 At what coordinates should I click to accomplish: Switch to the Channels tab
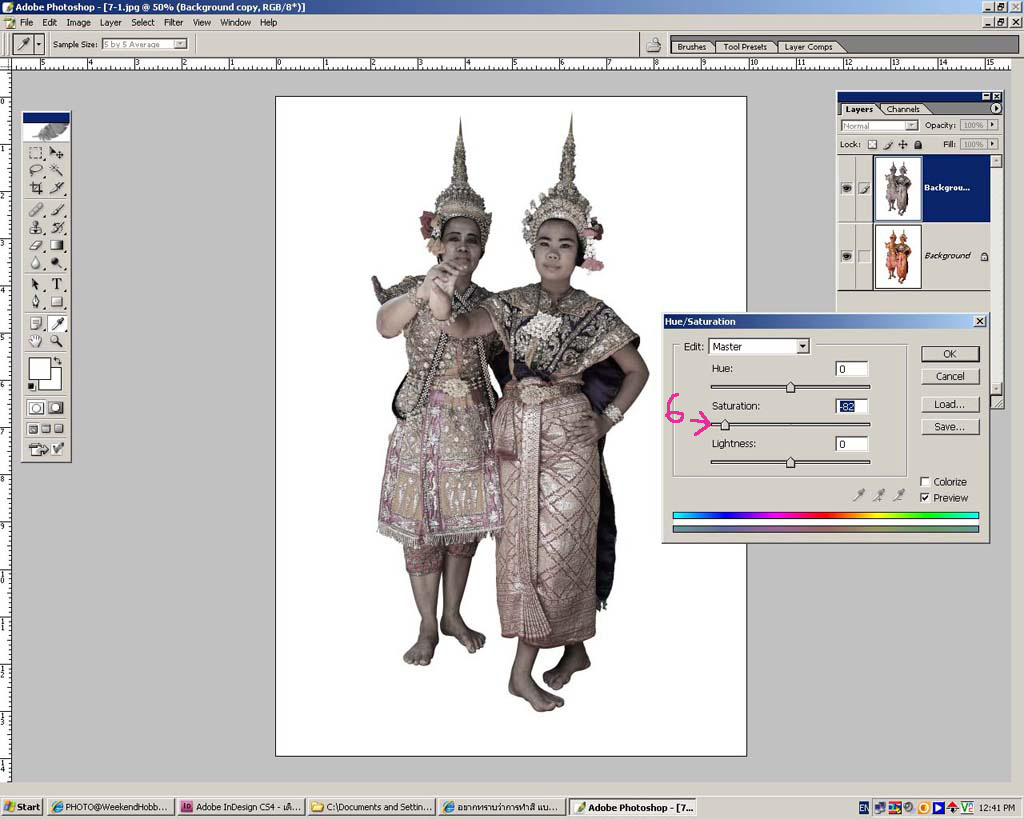tap(903, 109)
